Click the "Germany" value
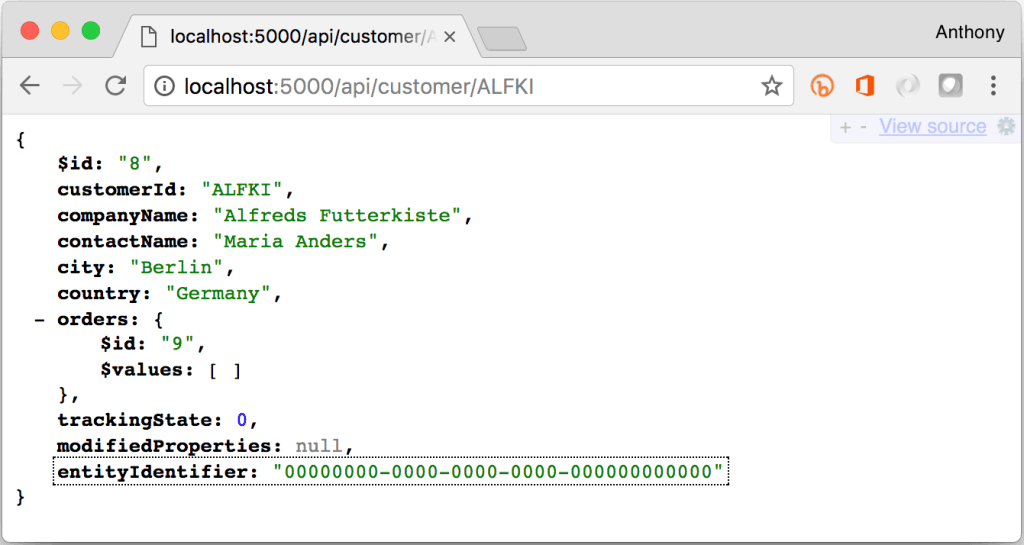The height and width of the screenshot is (545, 1024). click(218, 294)
